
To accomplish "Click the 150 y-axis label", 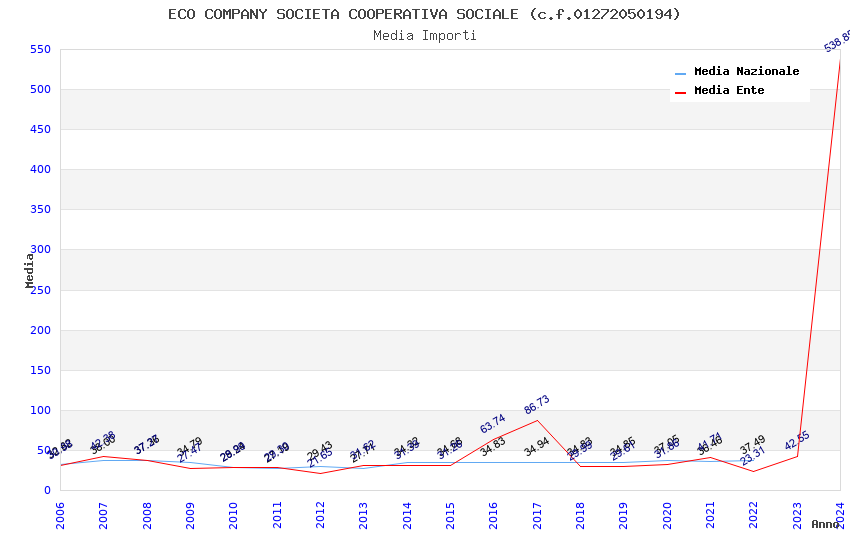I will [x=40, y=371].
